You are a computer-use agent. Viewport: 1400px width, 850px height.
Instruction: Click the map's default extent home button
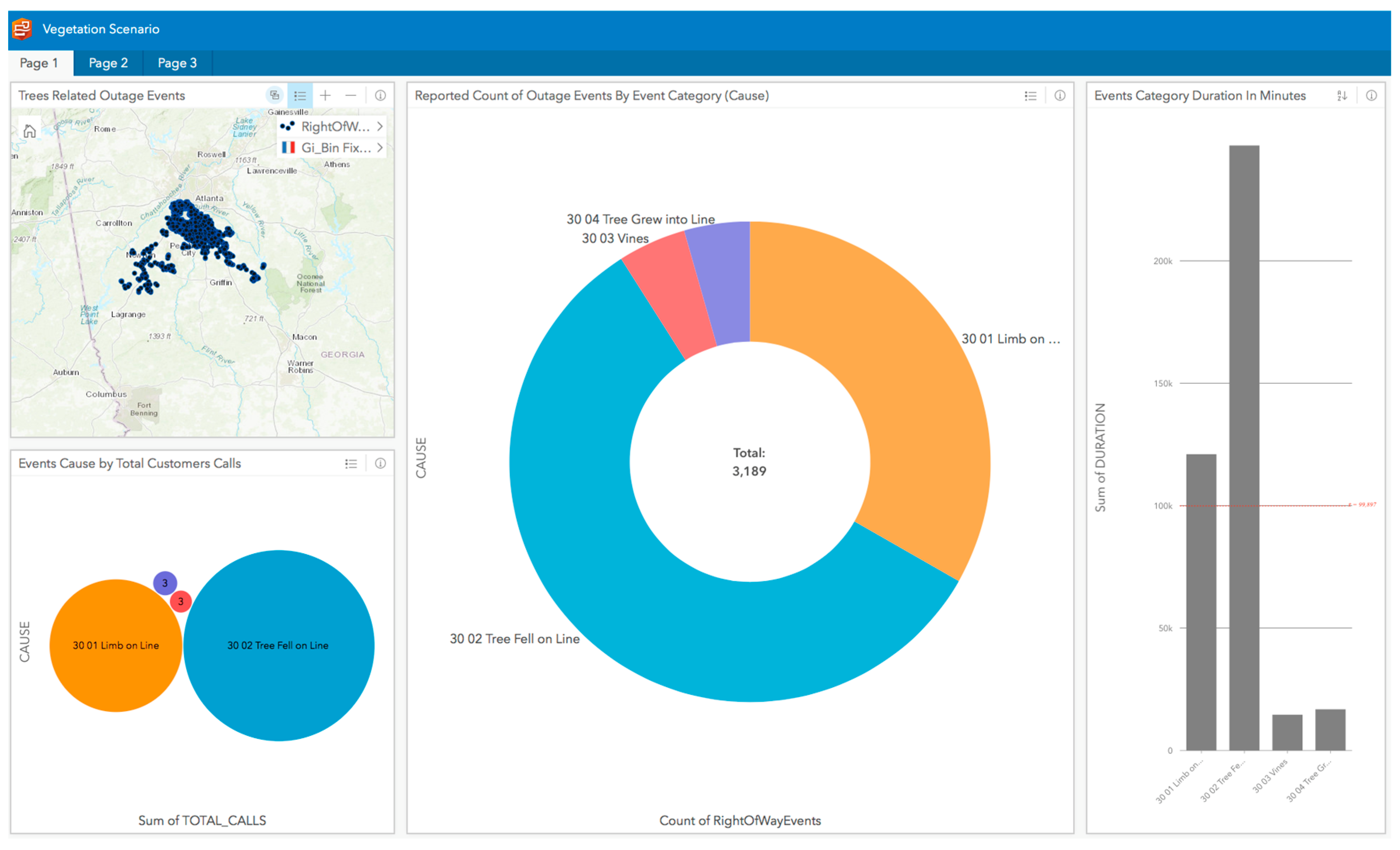pyautogui.click(x=29, y=132)
